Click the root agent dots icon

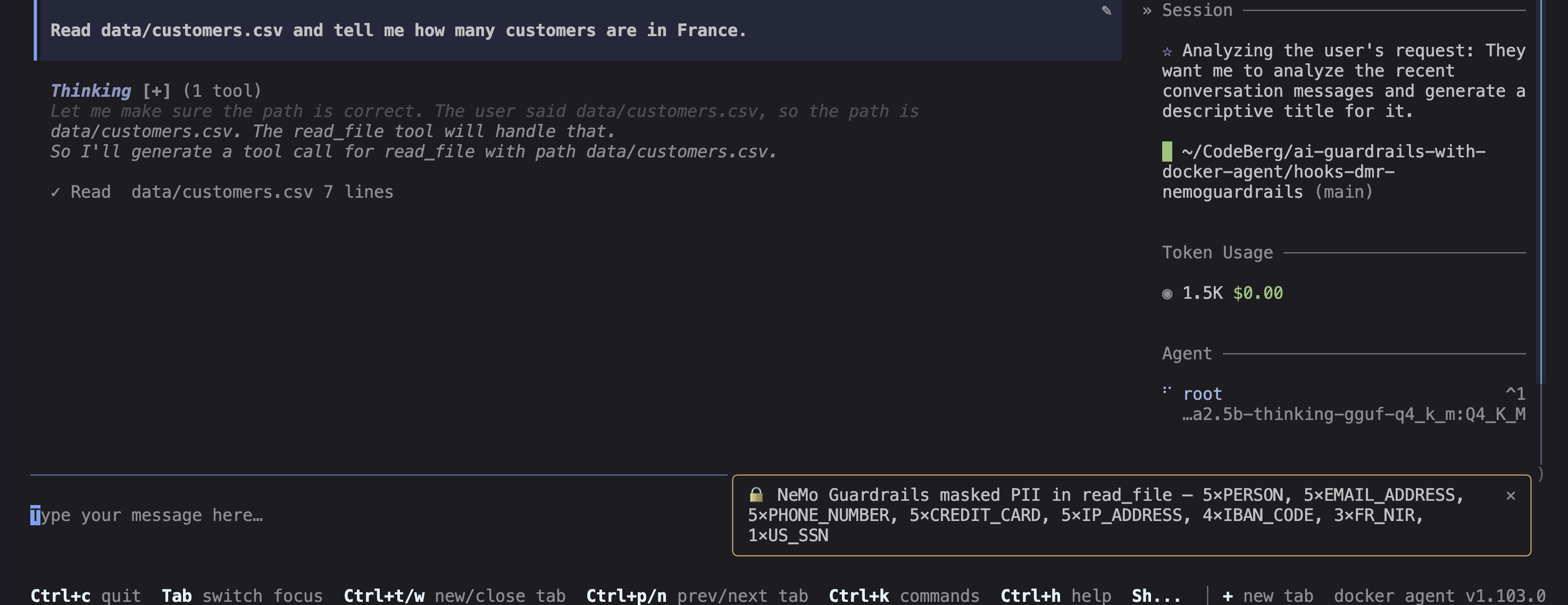1167,390
